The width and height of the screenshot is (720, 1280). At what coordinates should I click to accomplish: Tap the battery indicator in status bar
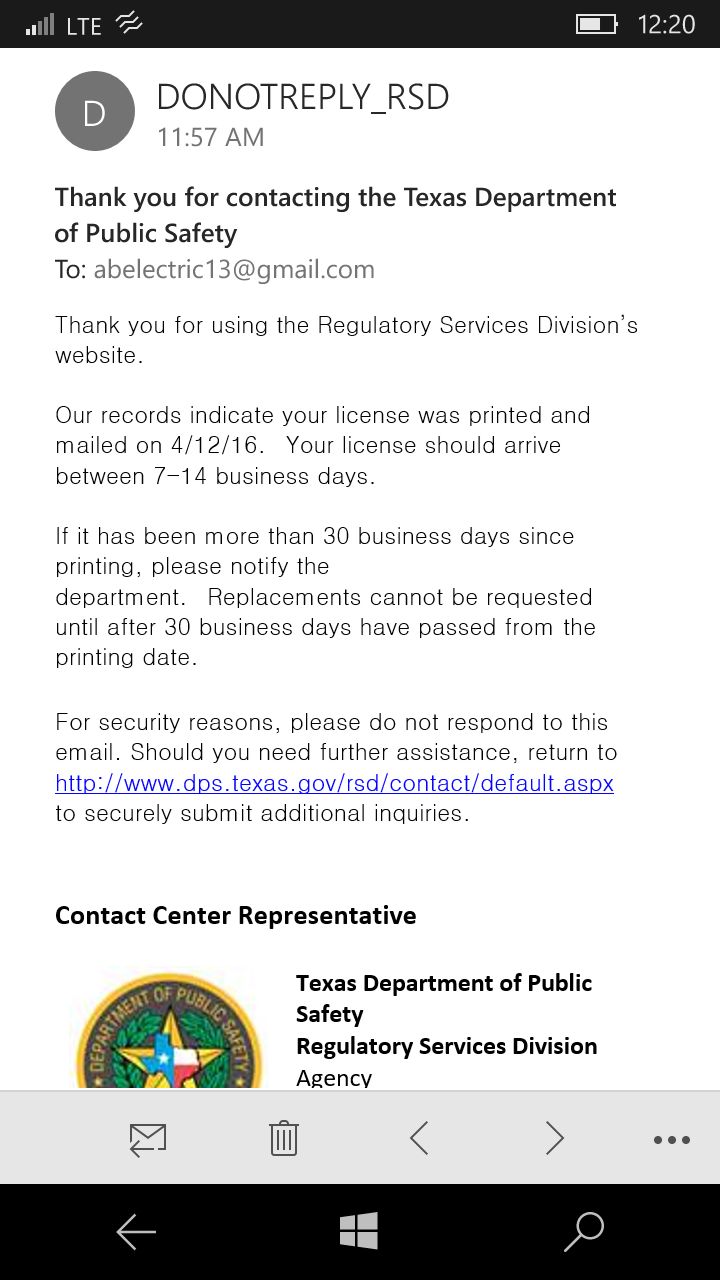(x=596, y=24)
